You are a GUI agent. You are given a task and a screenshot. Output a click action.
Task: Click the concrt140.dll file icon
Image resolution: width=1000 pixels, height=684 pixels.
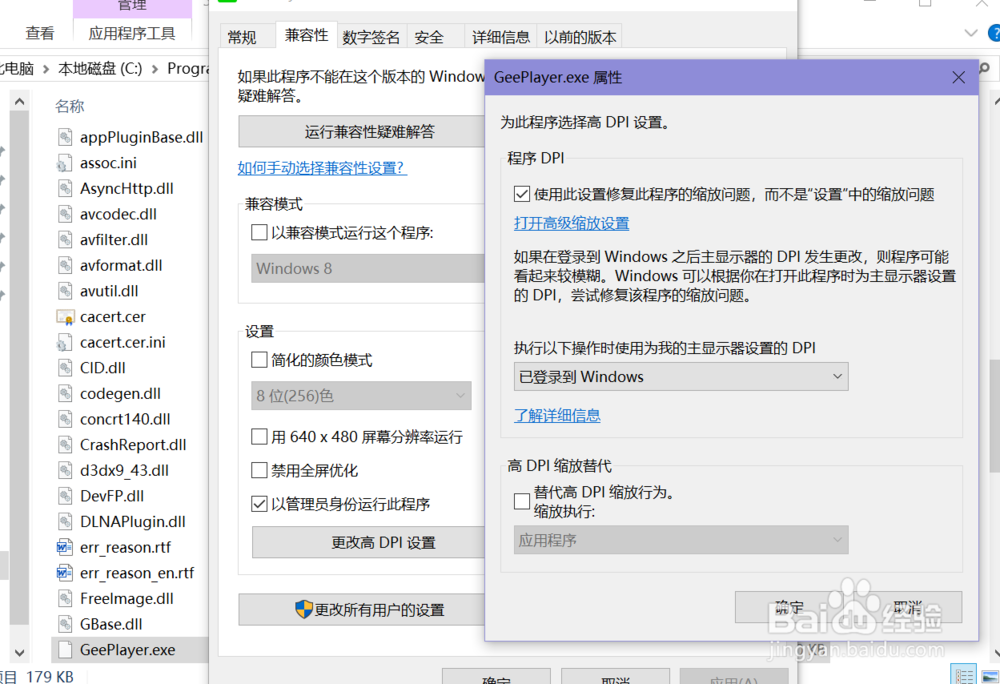click(65, 419)
